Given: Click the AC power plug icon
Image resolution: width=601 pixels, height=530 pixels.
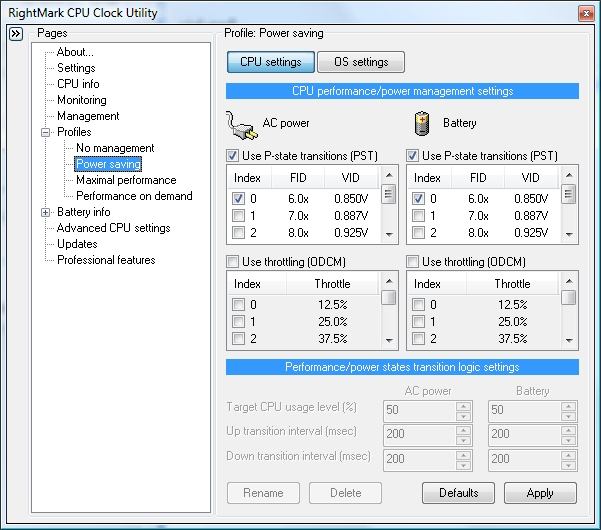Looking at the screenshot, I should (x=242, y=125).
